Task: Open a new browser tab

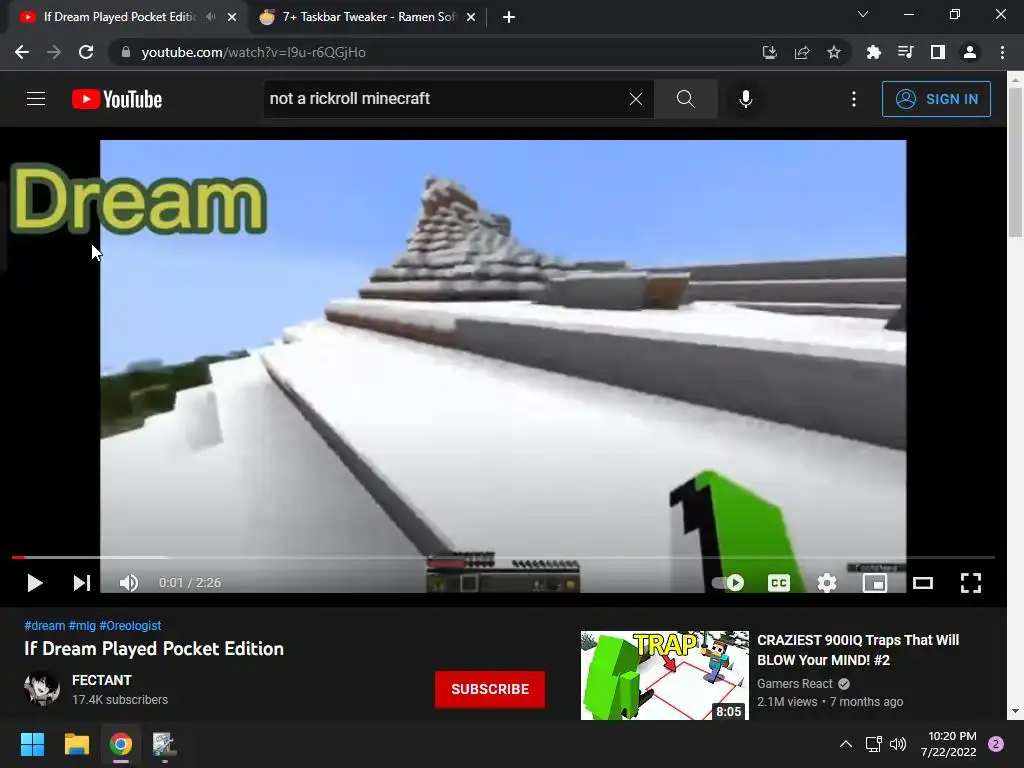Action: (x=509, y=17)
